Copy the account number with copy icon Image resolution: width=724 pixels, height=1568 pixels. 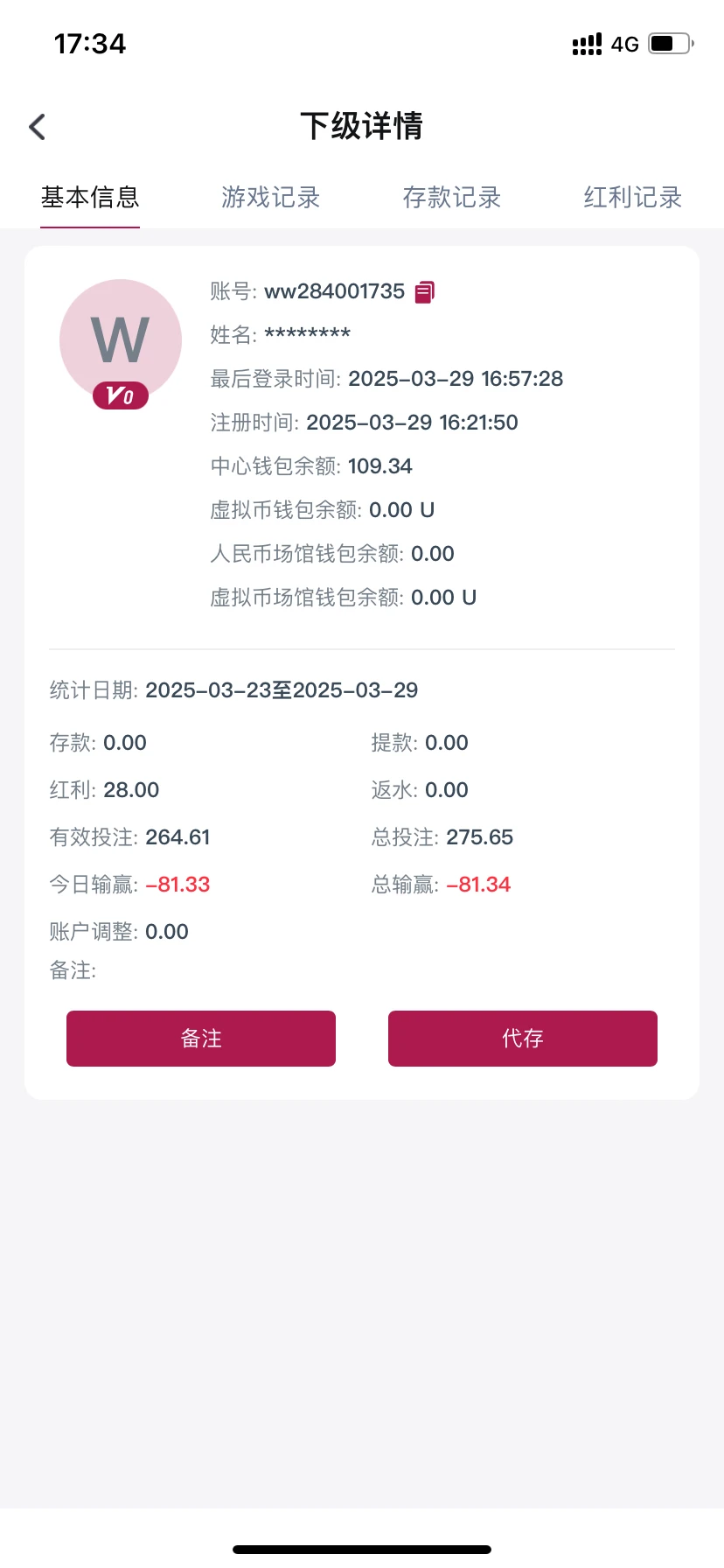(x=424, y=292)
